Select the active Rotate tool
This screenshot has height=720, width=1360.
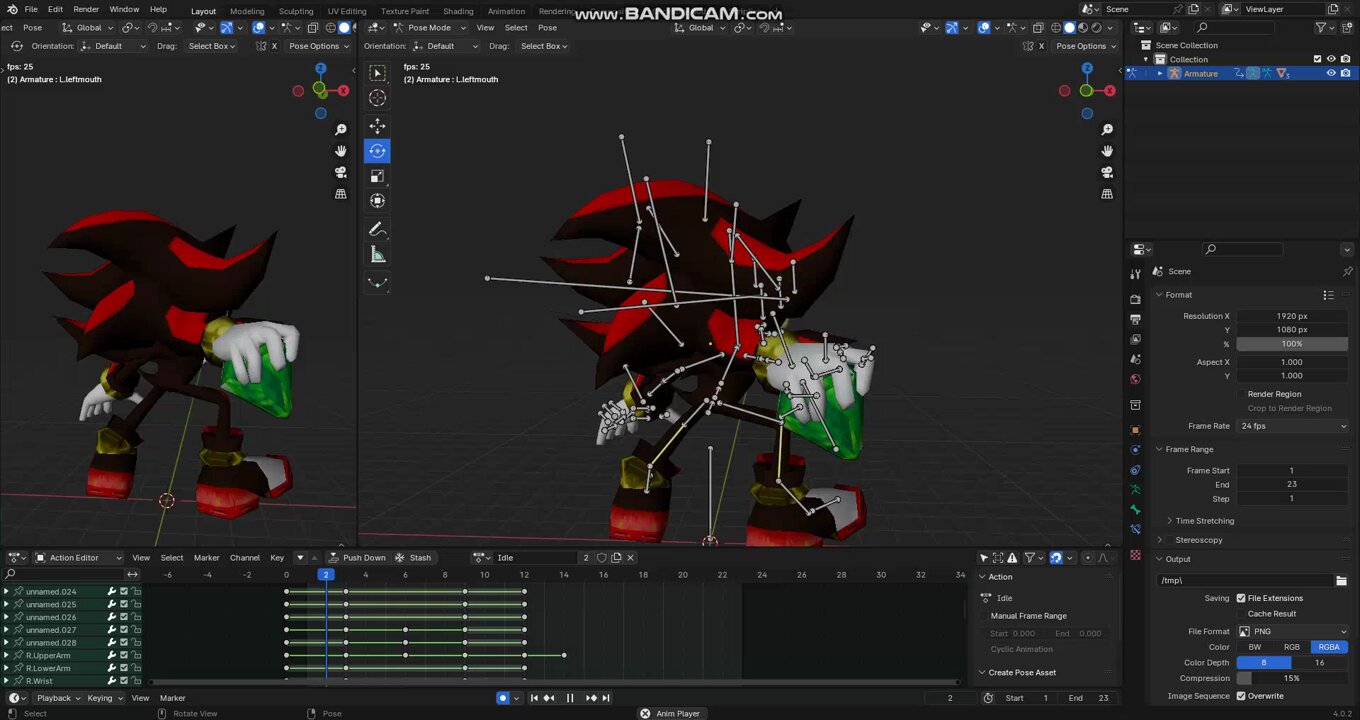point(377,151)
